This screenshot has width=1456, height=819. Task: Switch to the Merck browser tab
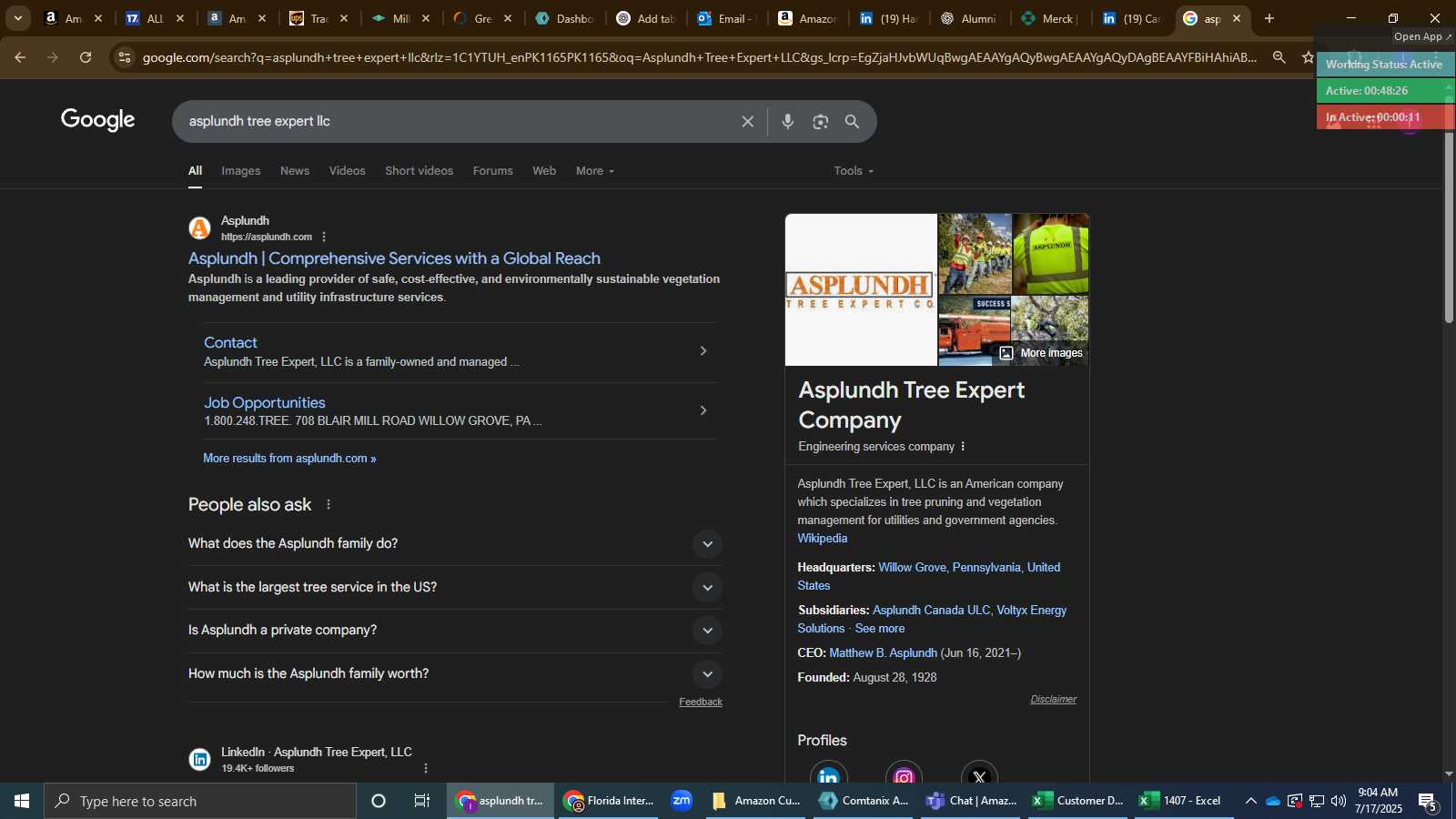point(1050,18)
